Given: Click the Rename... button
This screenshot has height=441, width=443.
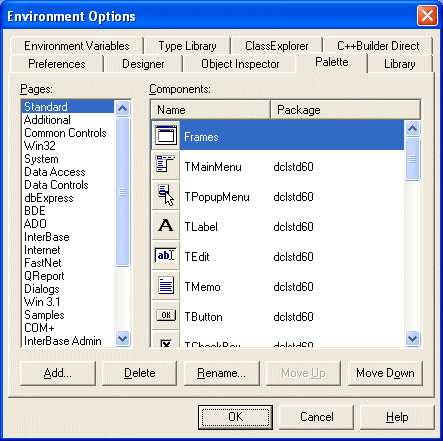Looking at the screenshot, I should click(222, 373).
